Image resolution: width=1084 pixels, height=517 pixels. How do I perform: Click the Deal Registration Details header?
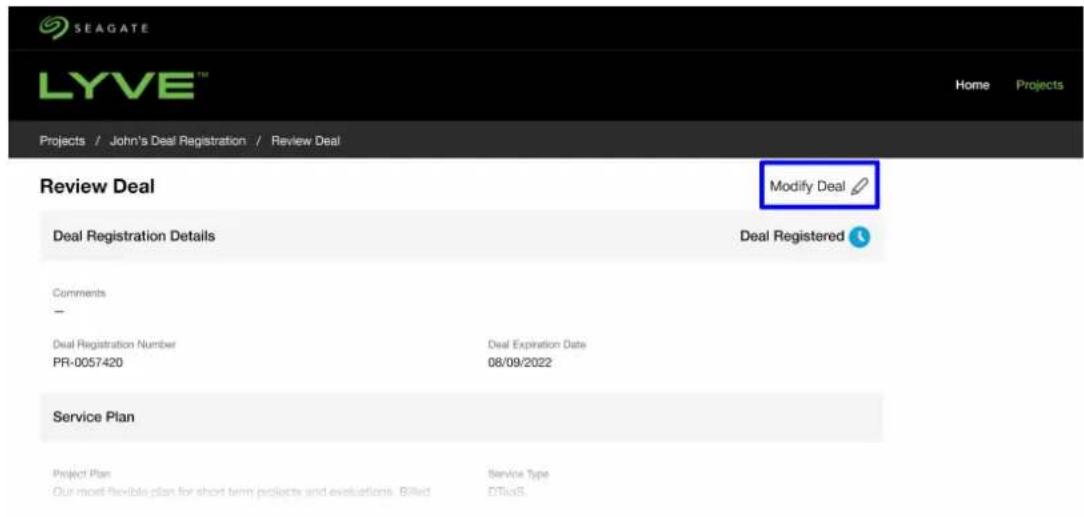[x=134, y=236]
